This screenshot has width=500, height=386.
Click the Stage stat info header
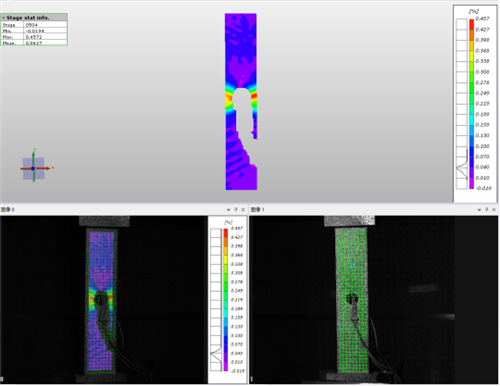[34, 17]
